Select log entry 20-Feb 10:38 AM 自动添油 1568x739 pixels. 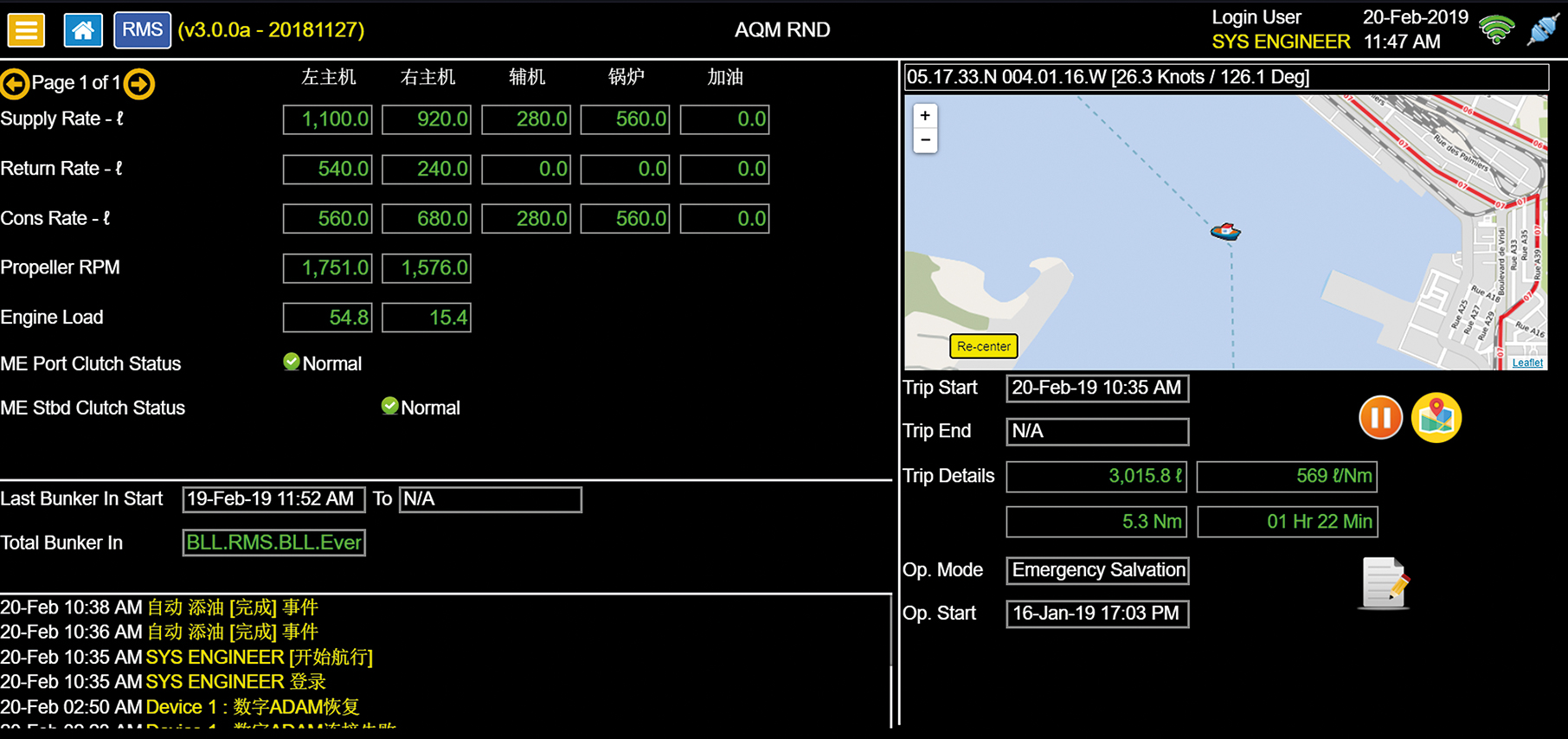[x=160, y=607]
